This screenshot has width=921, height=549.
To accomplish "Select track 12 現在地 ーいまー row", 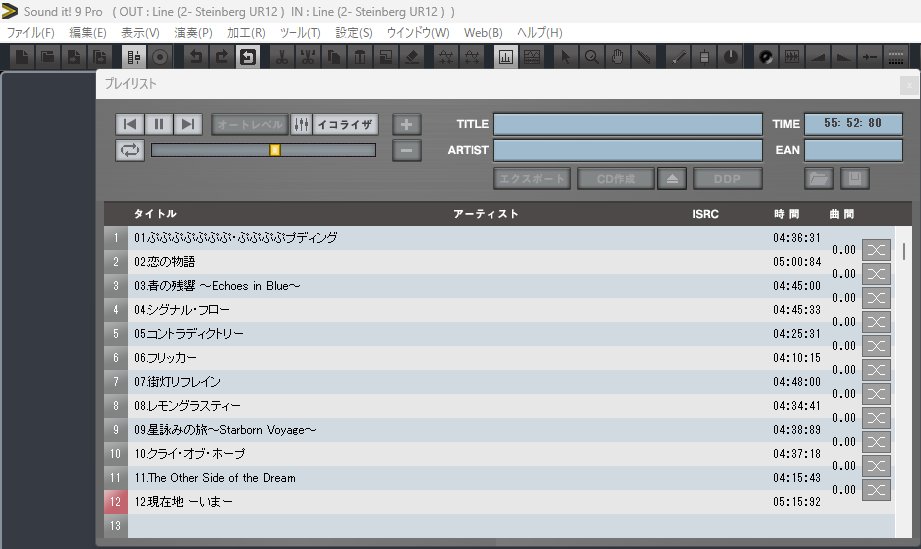I will tap(499, 502).
